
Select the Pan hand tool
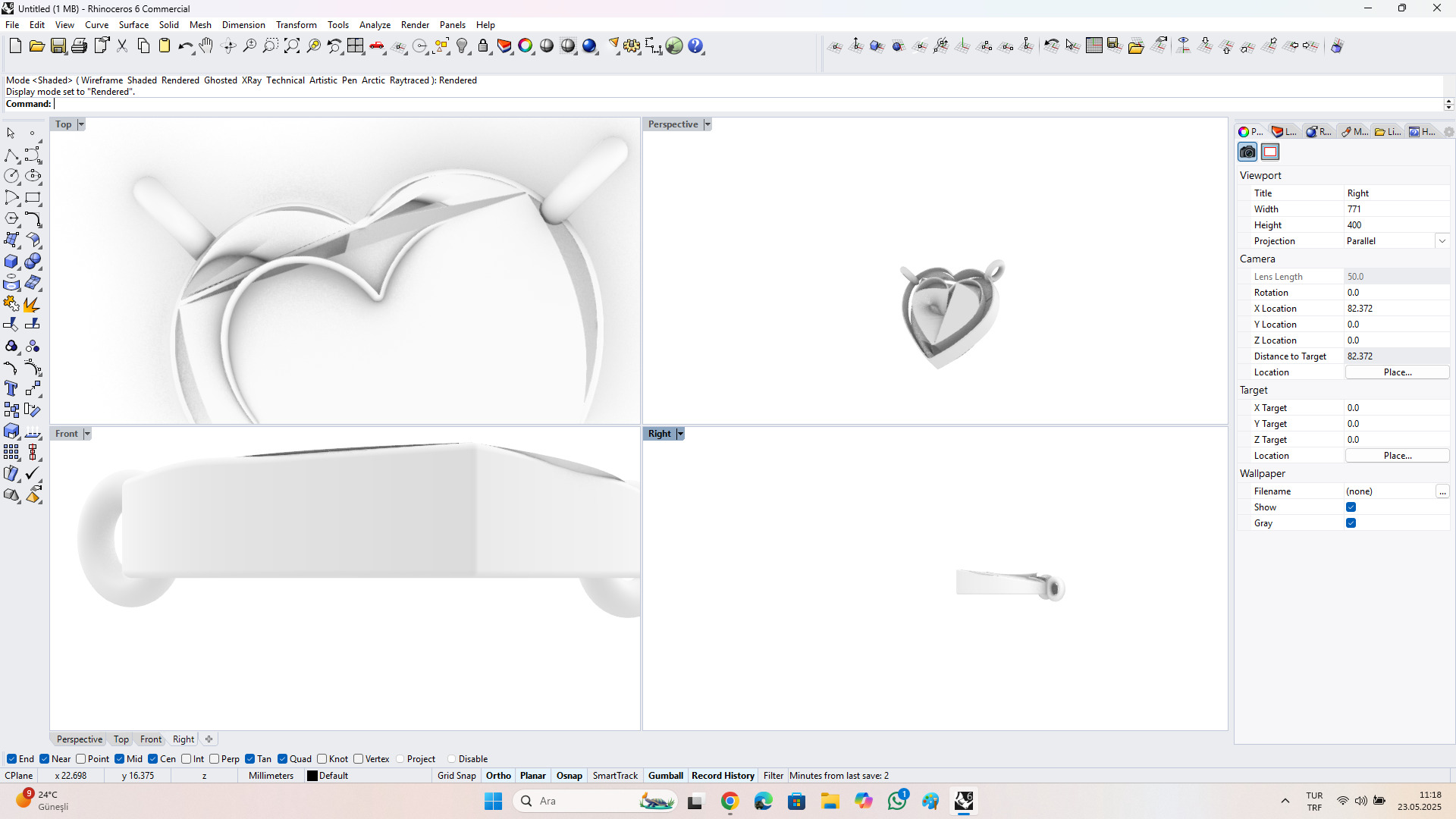(206, 46)
